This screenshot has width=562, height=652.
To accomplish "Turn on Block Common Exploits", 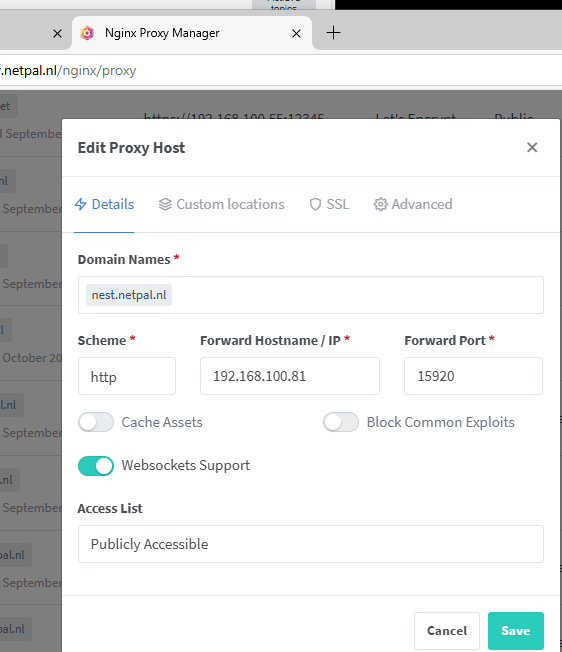I will pyautogui.click(x=341, y=422).
